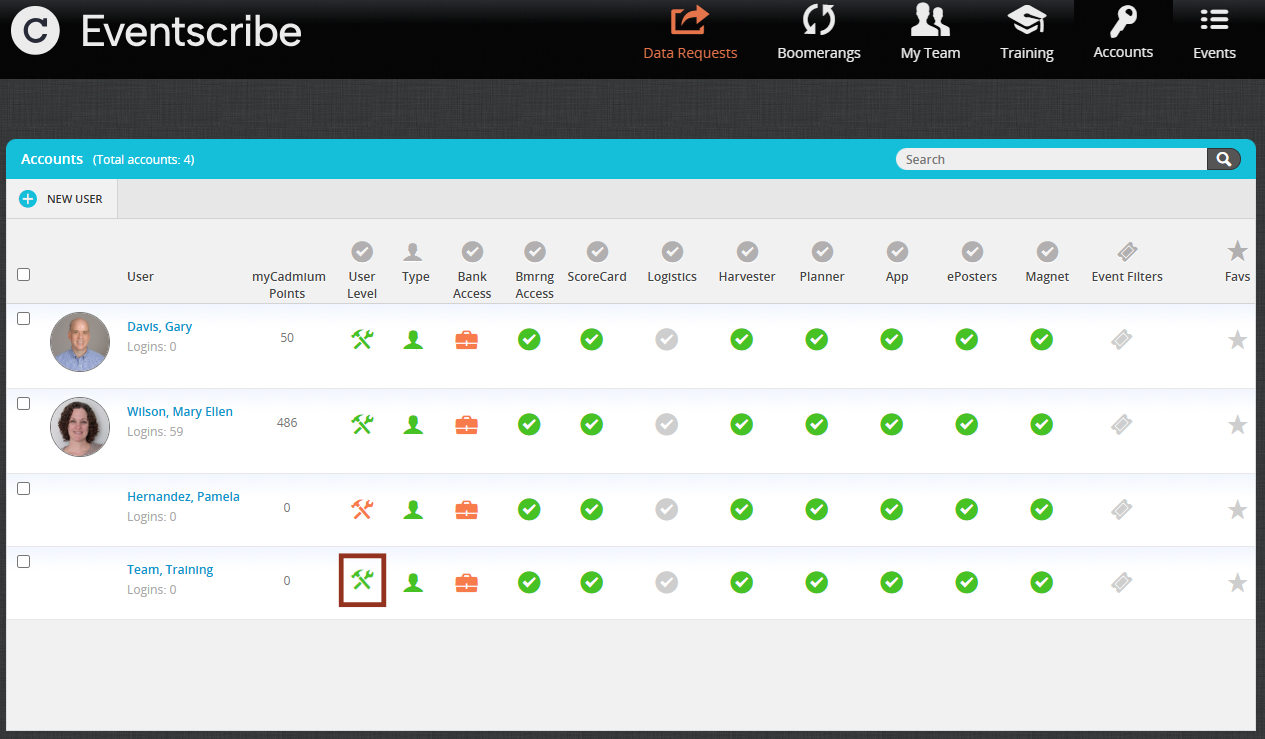Click the Bank Access header check icon
Screen dimensions: 1265x739
(472, 251)
